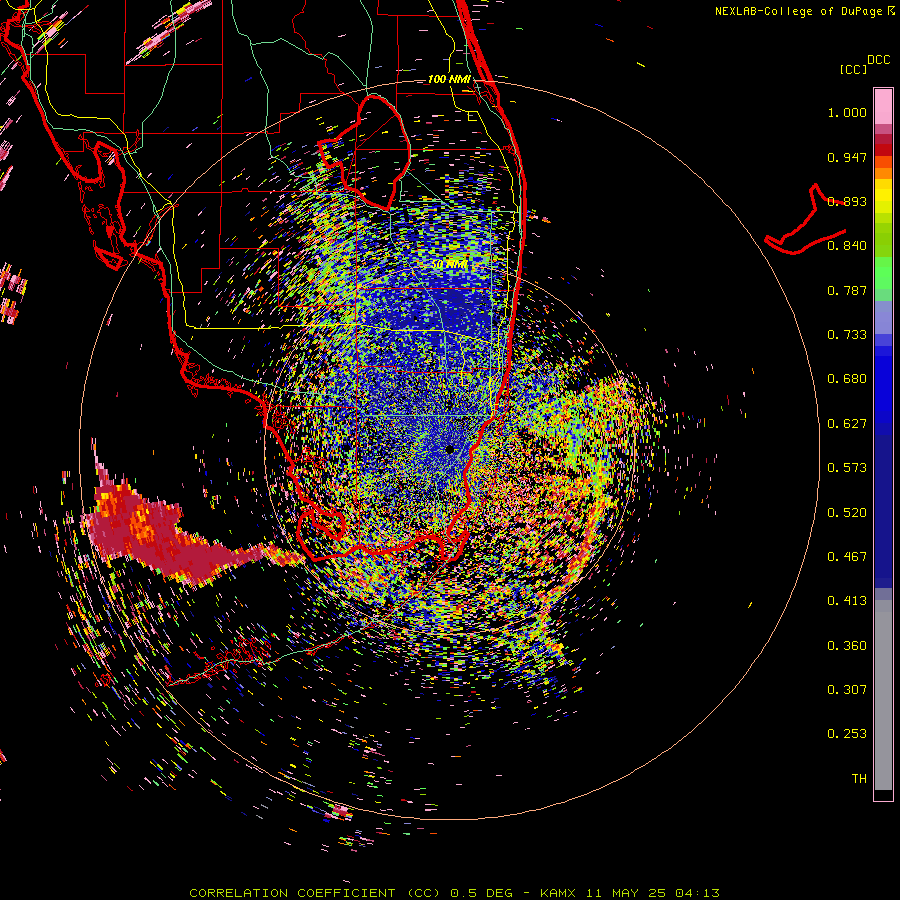Click the 0.253 scale value
900x900 pixels.
coord(847,734)
